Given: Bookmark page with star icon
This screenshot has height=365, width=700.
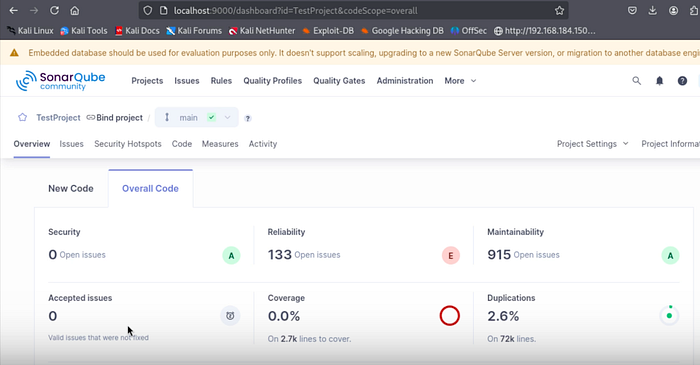Looking at the screenshot, I should point(559,11).
